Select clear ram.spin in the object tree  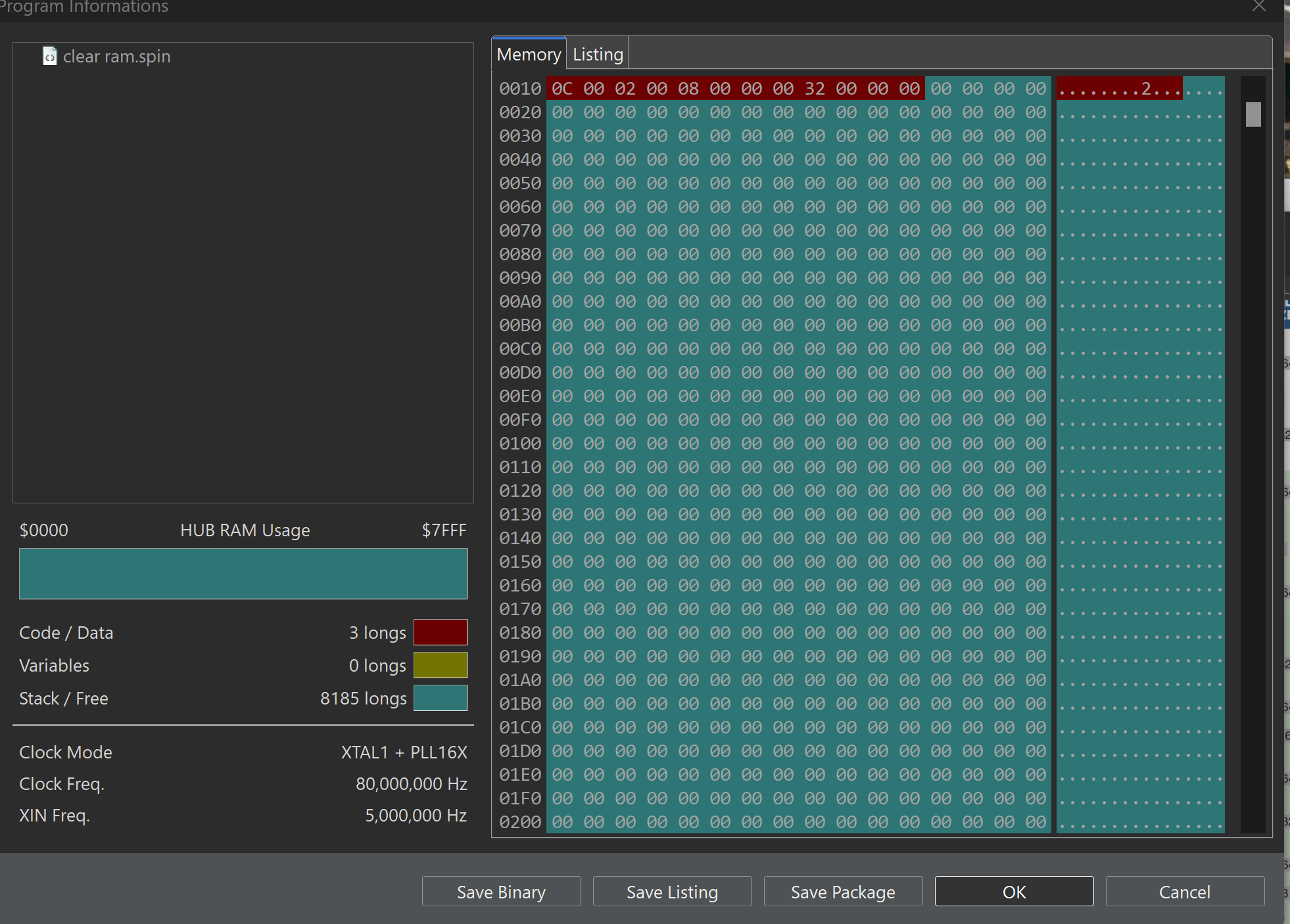[116, 57]
